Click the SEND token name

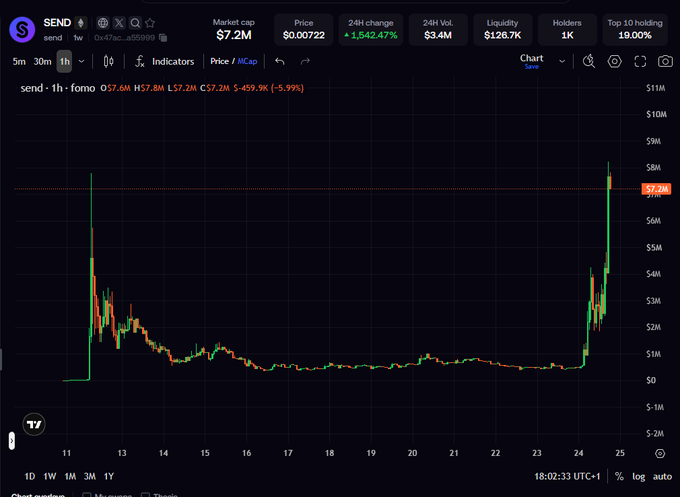click(57, 23)
